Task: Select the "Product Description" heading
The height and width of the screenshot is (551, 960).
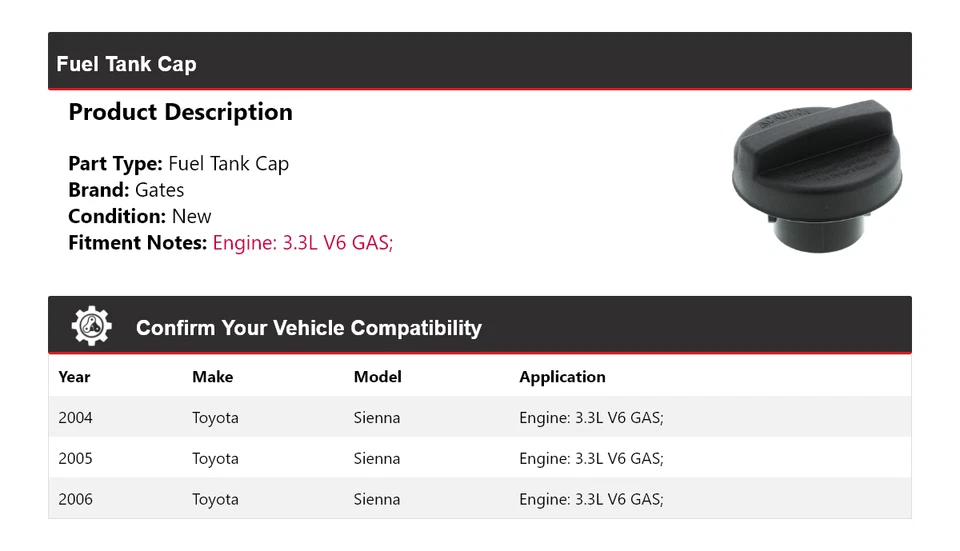Action: 180,112
